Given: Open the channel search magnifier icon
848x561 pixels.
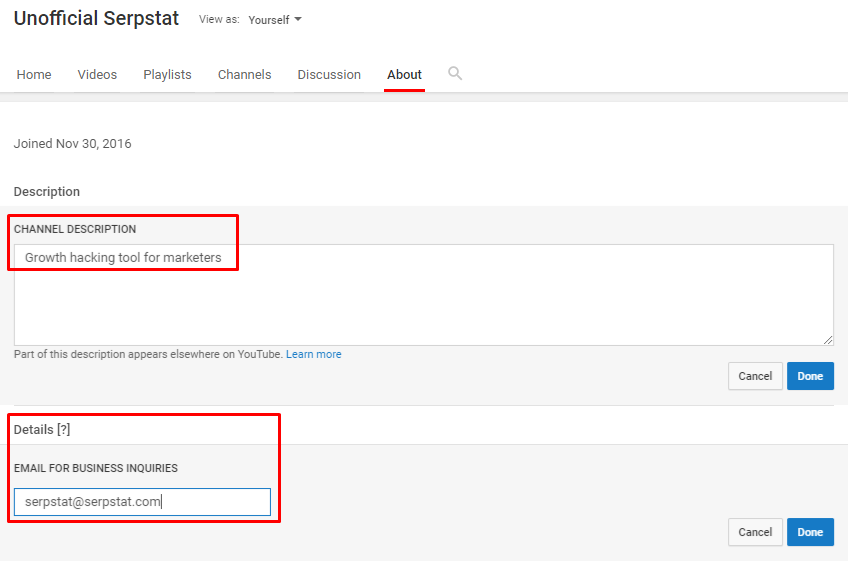Looking at the screenshot, I should point(455,74).
